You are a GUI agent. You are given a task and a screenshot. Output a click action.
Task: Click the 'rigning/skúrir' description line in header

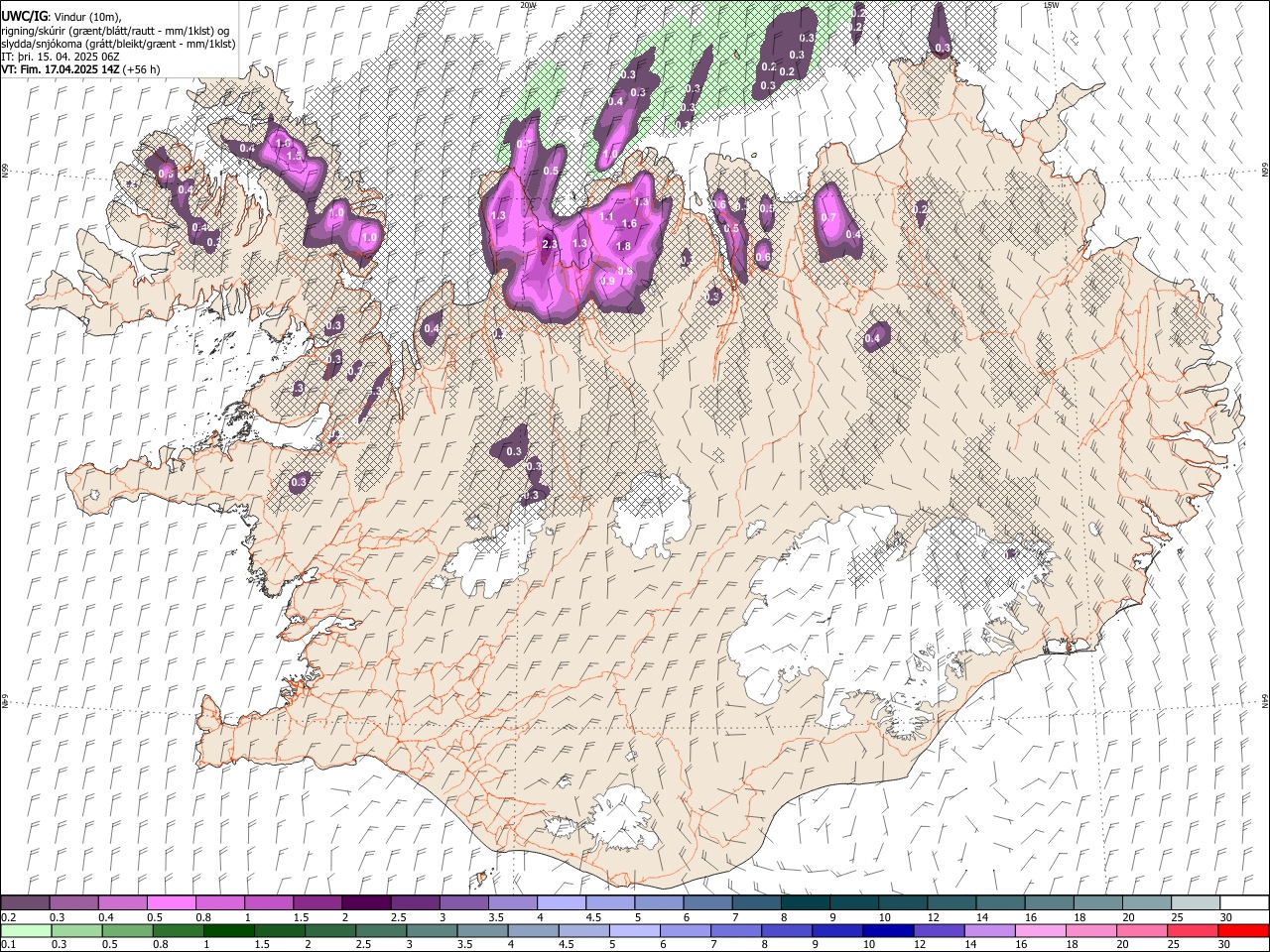(115, 31)
